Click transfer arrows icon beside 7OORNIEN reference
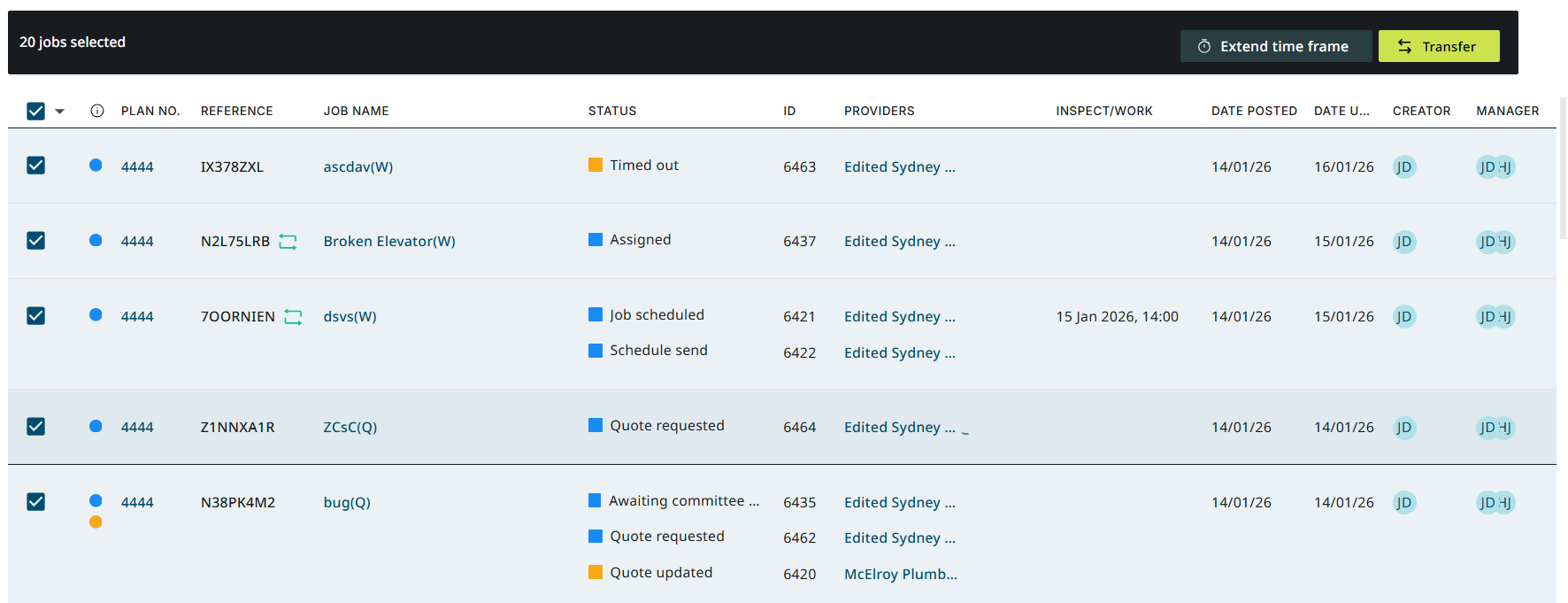The width and height of the screenshot is (1568, 603). point(294,317)
